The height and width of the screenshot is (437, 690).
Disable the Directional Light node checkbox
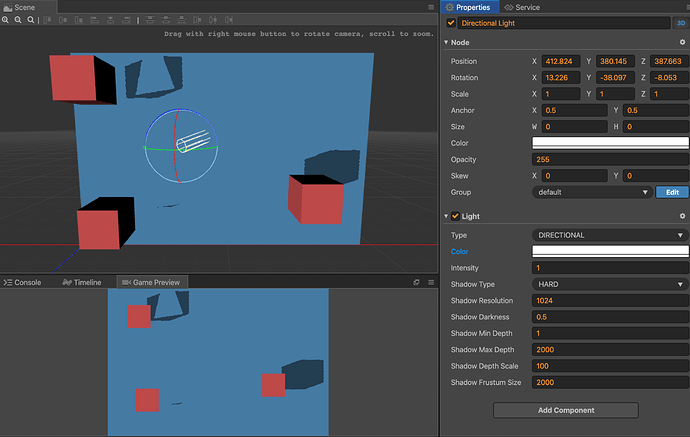pos(451,23)
